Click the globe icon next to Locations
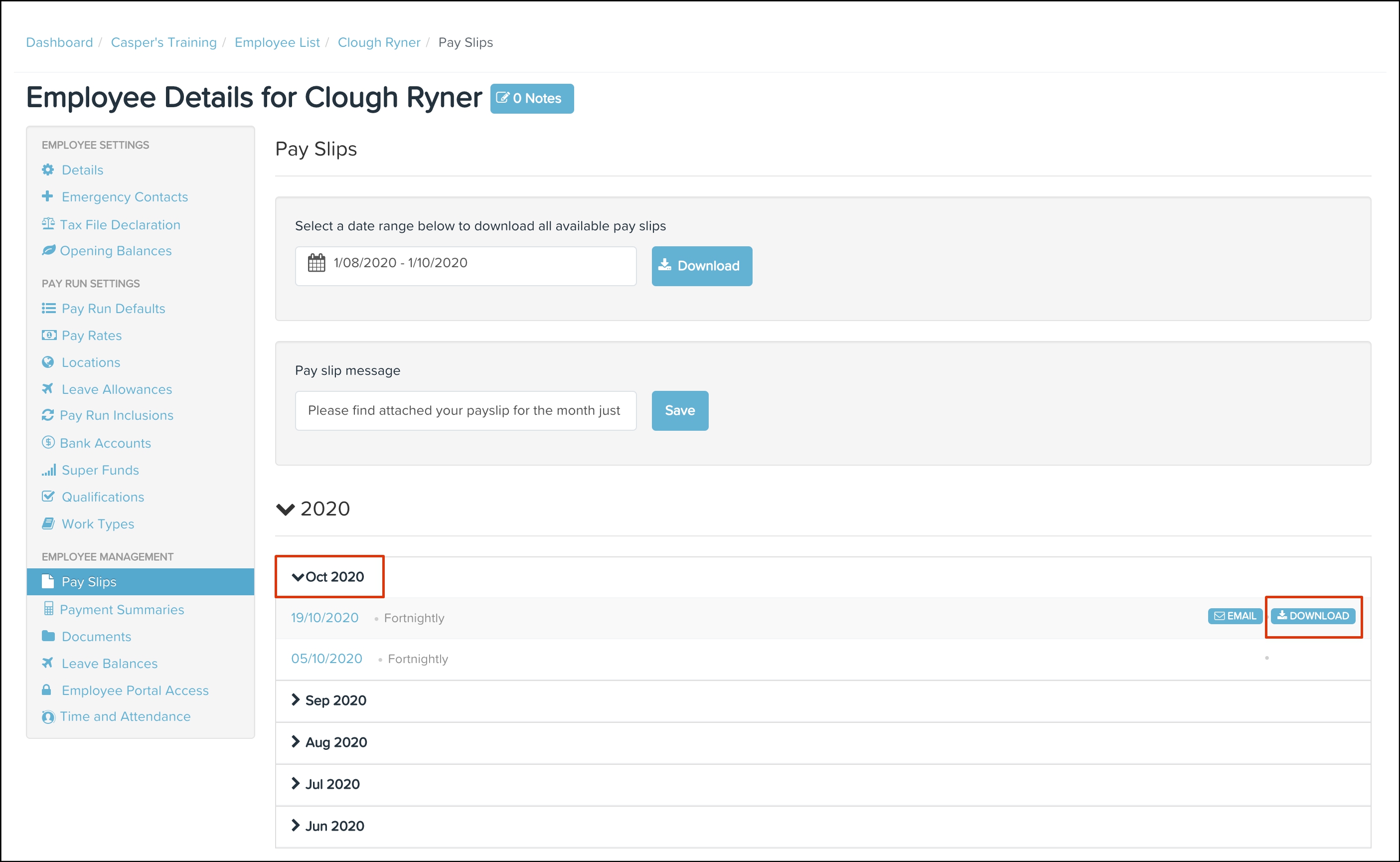Viewport: 1400px width, 862px height. 48,362
